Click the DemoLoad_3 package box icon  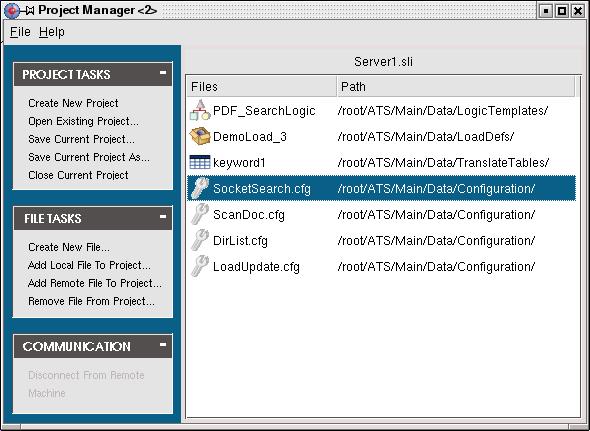pos(200,136)
